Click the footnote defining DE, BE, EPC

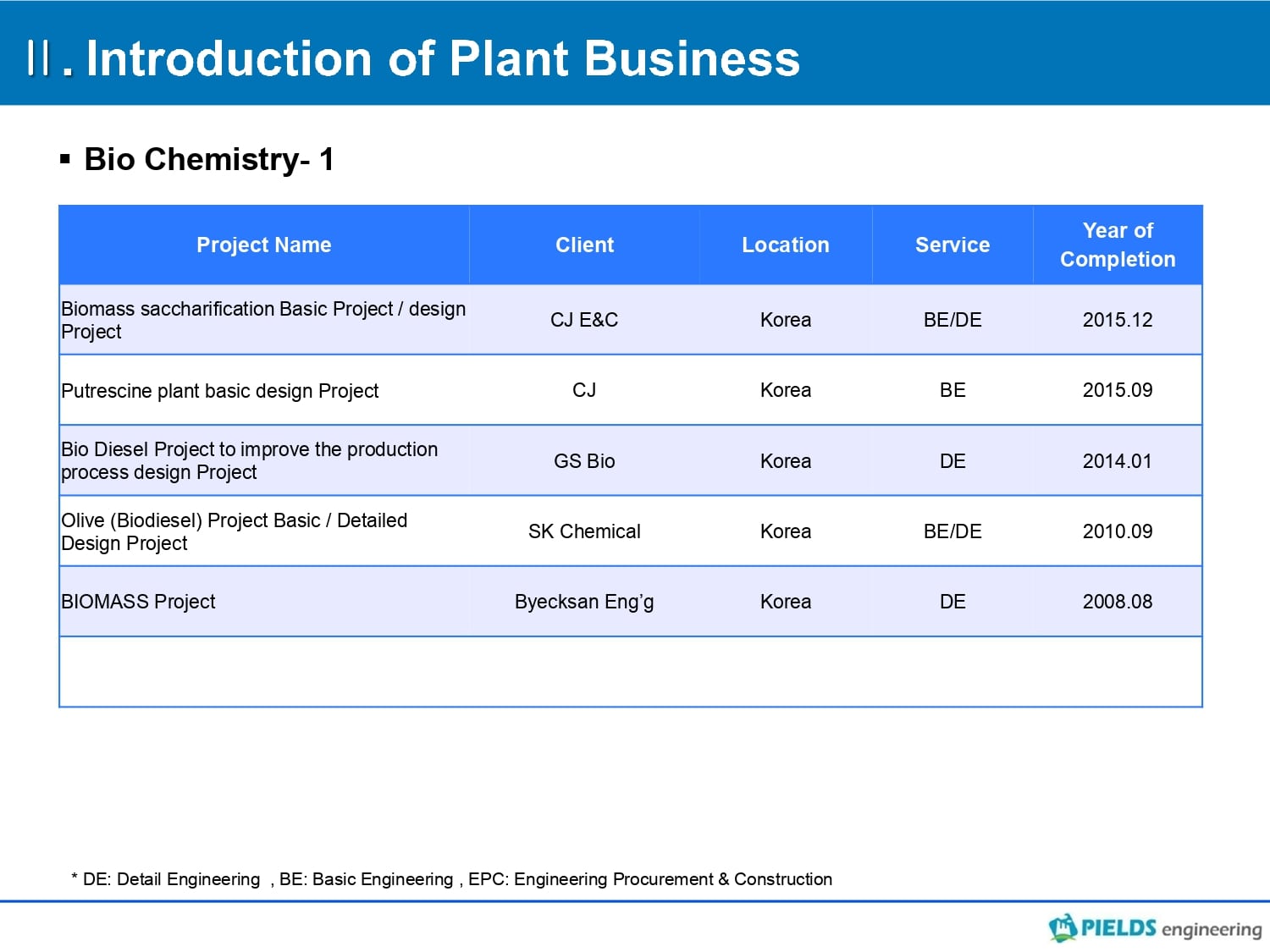tap(452, 879)
